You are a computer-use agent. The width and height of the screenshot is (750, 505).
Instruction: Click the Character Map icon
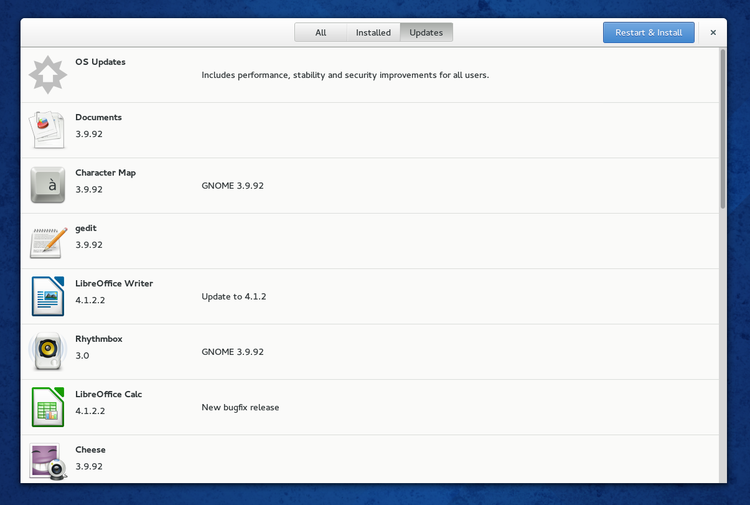[47, 185]
